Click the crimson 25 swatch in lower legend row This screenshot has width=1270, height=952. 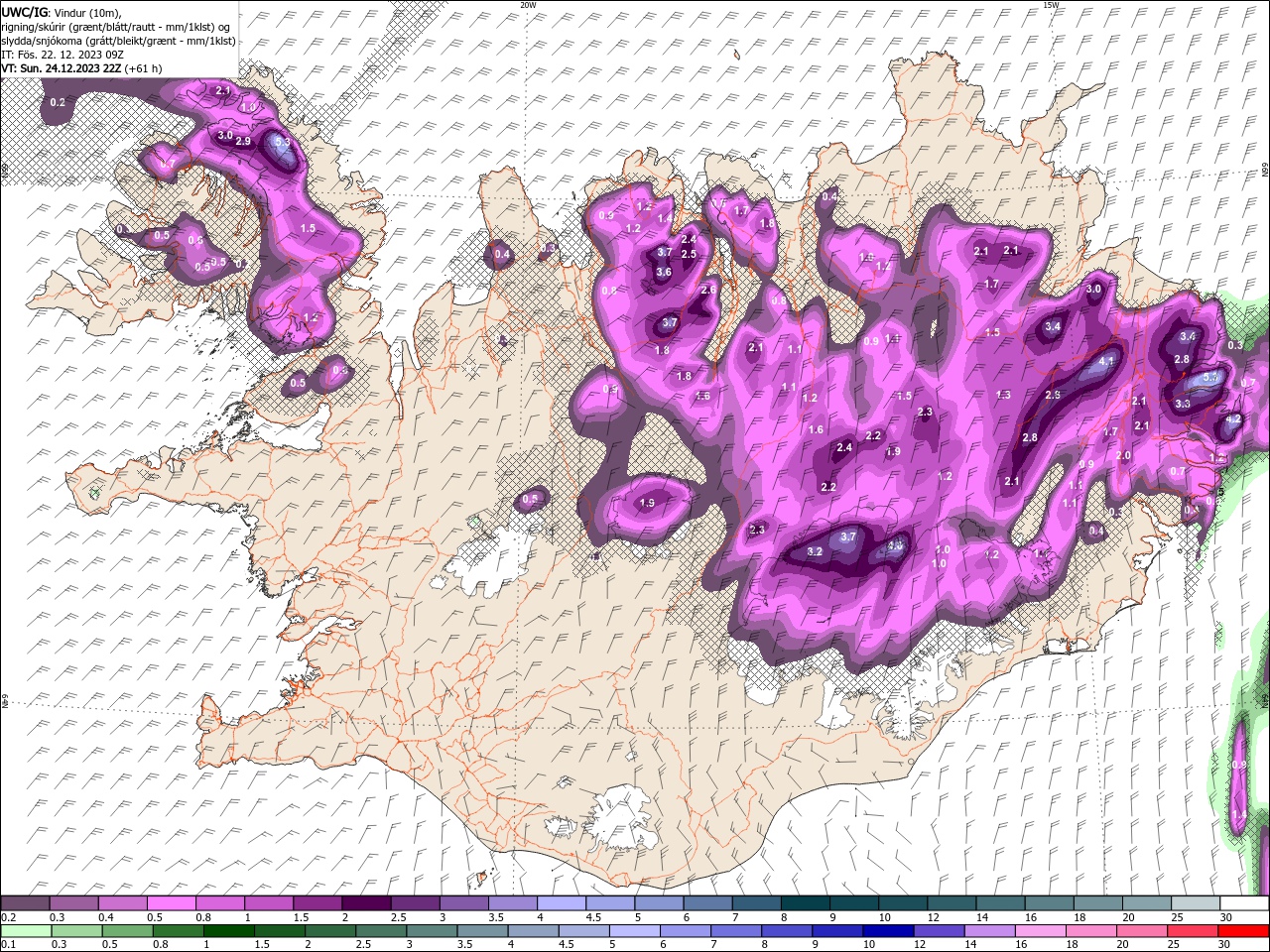pyautogui.click(x=1194, y=931)
